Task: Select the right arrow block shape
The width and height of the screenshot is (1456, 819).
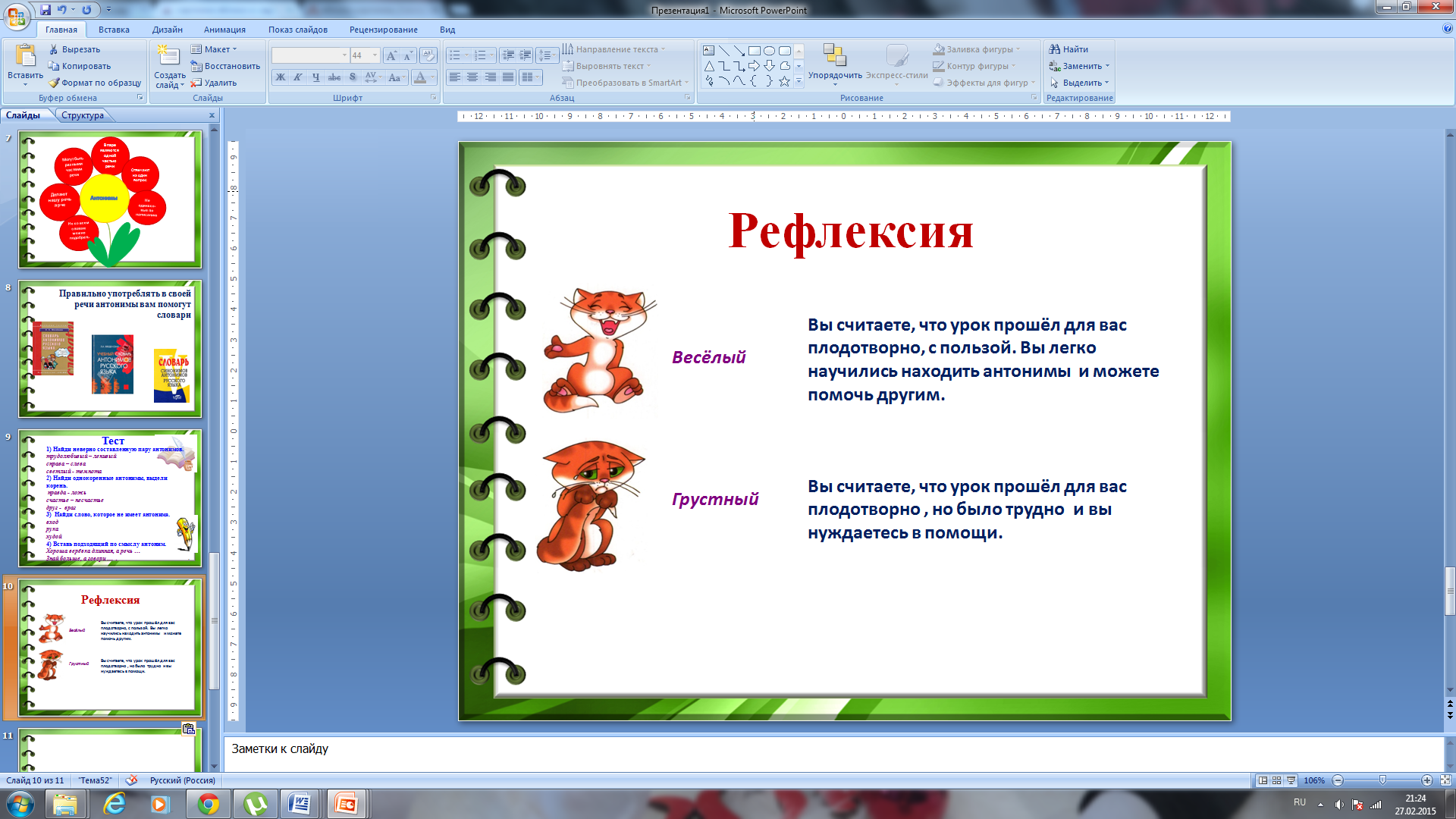Action: point(754,66)
